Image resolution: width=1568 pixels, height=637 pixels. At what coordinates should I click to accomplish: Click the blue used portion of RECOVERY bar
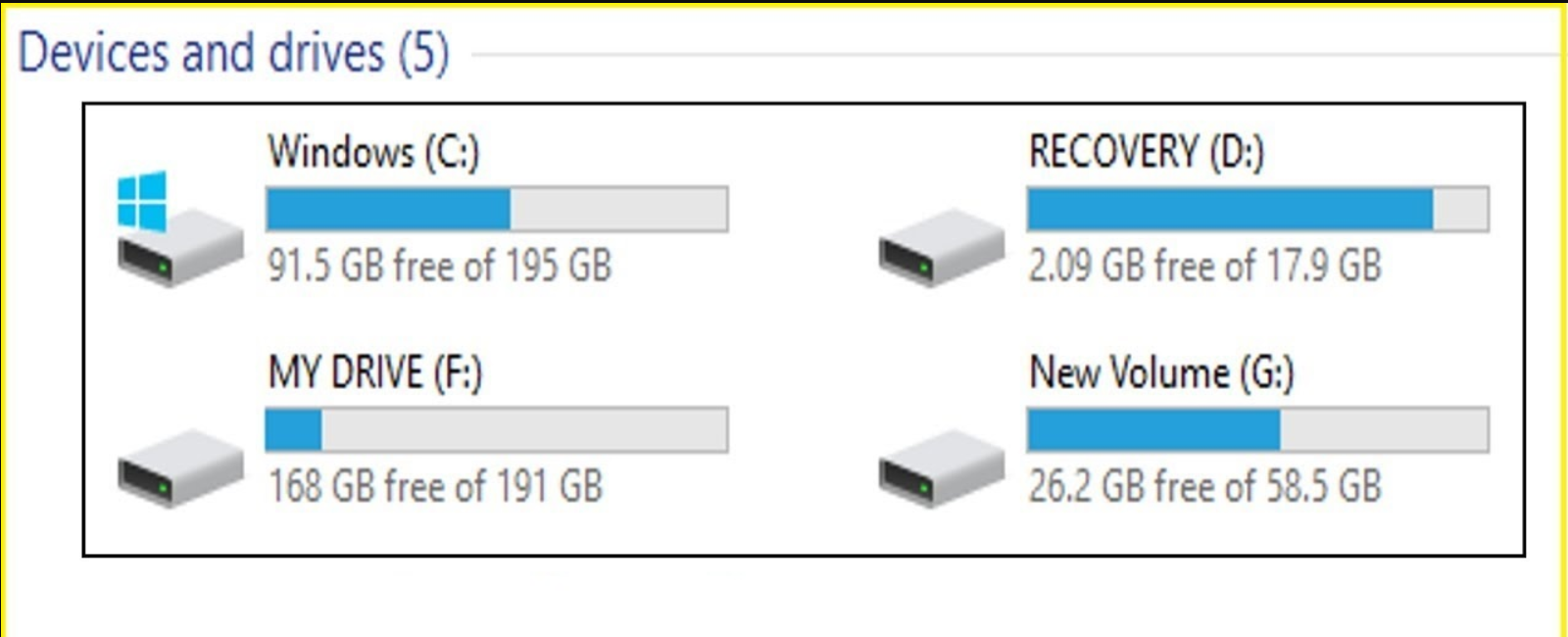(1230, 210)
